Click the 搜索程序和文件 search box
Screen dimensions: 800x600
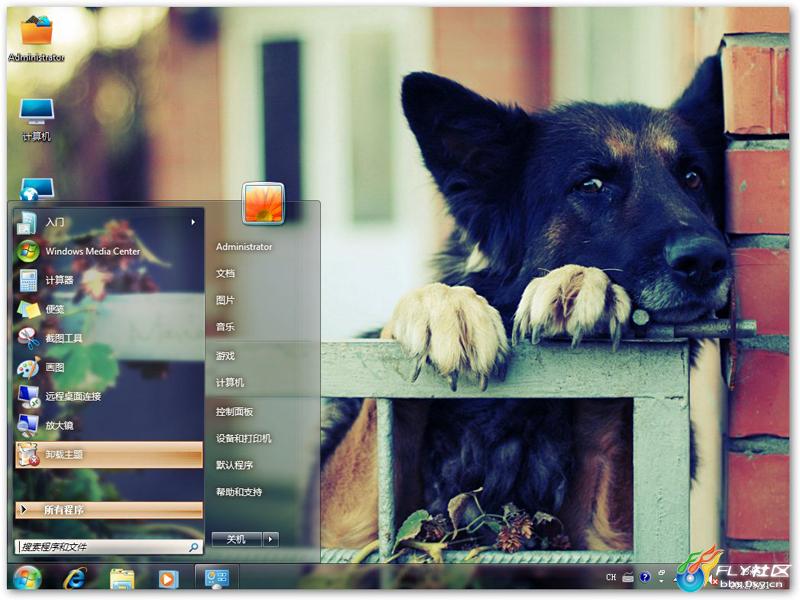pyautogui.click(x=108, y=547)
